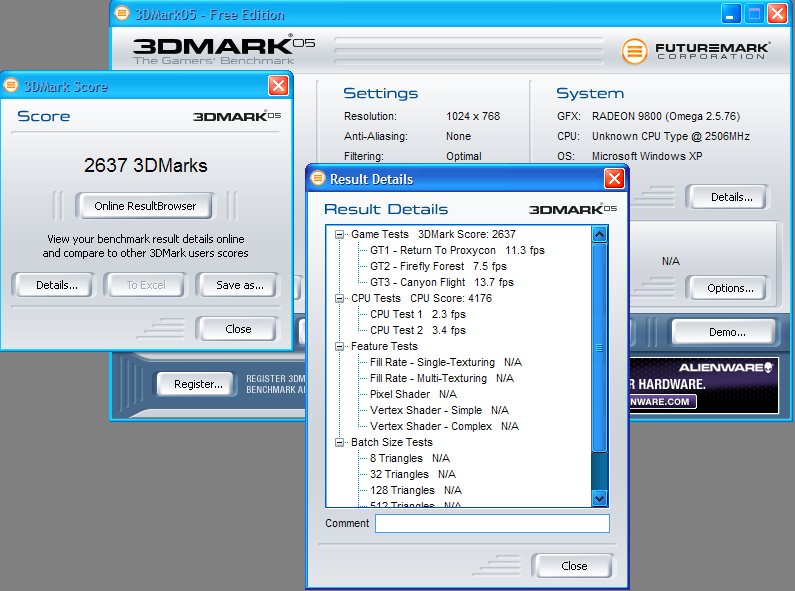This screenshot has height=591, width=795.
Task: Click the 3DMark05 main window title icon
Action: click(121, 13)
